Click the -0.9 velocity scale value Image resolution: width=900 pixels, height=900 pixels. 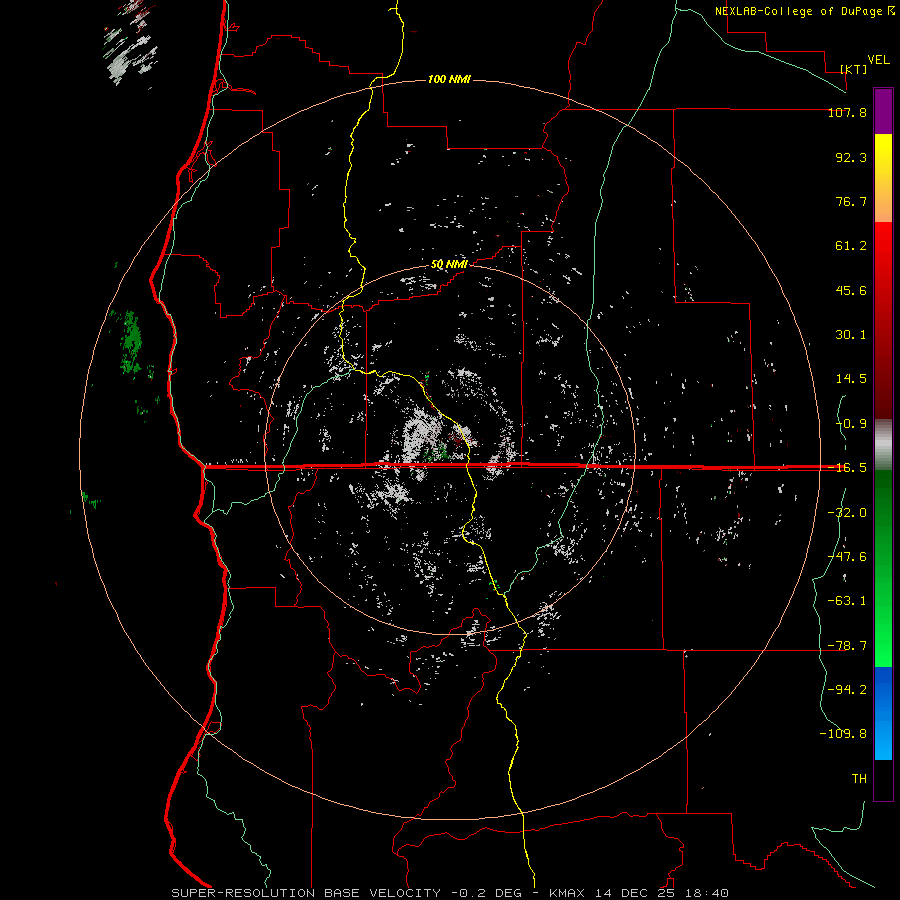[851, 424]
